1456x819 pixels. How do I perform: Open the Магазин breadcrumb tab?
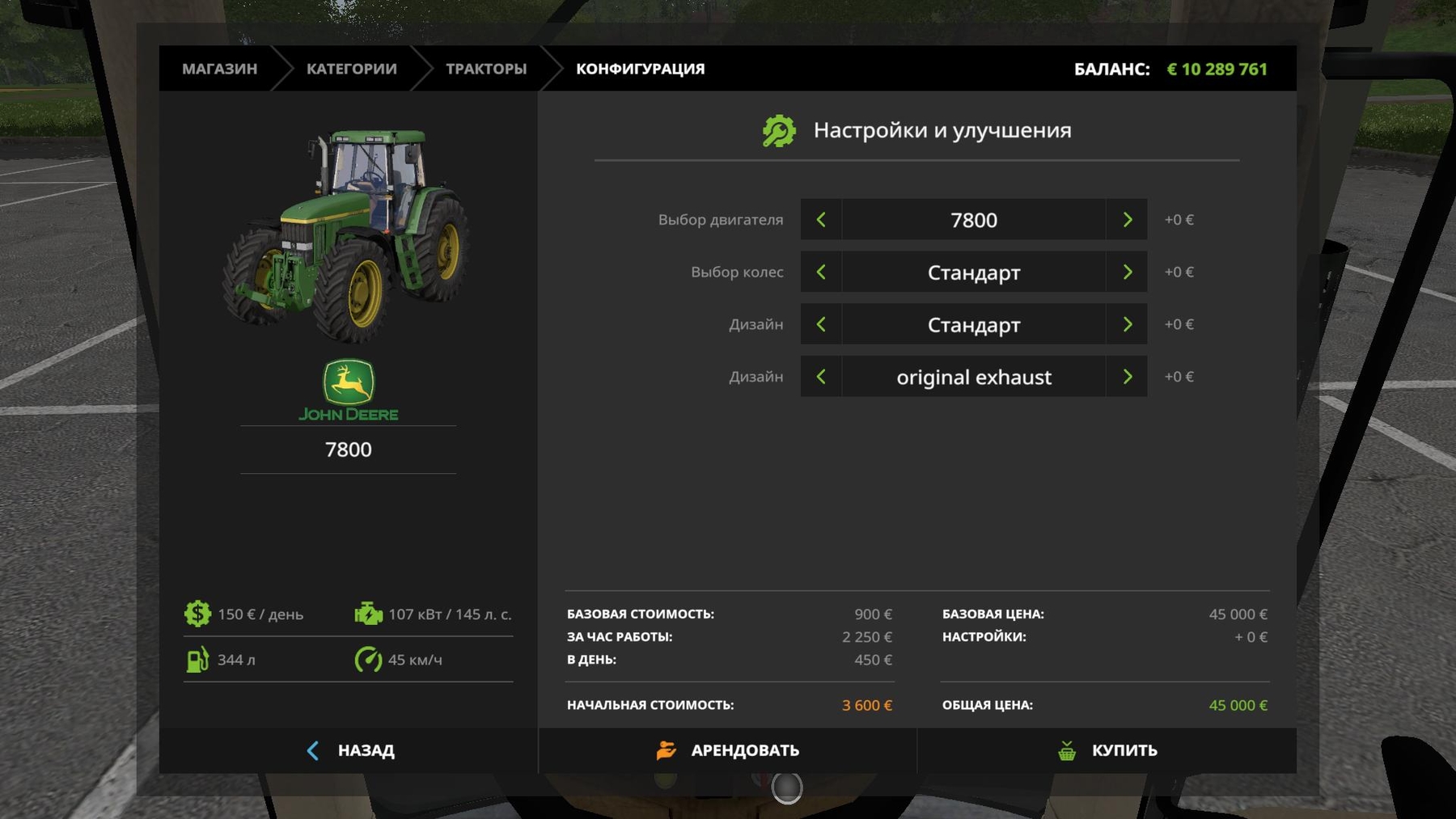[219, 69]
